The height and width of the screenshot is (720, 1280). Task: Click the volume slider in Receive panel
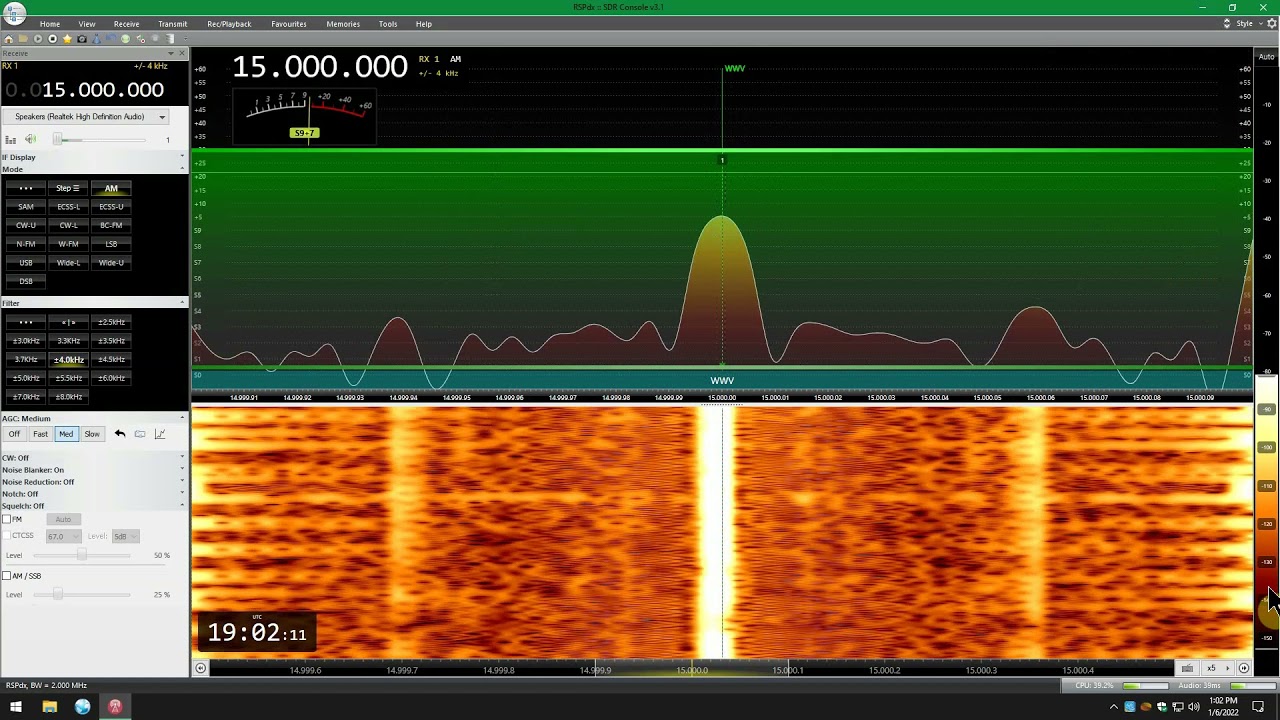pos(100,139)
